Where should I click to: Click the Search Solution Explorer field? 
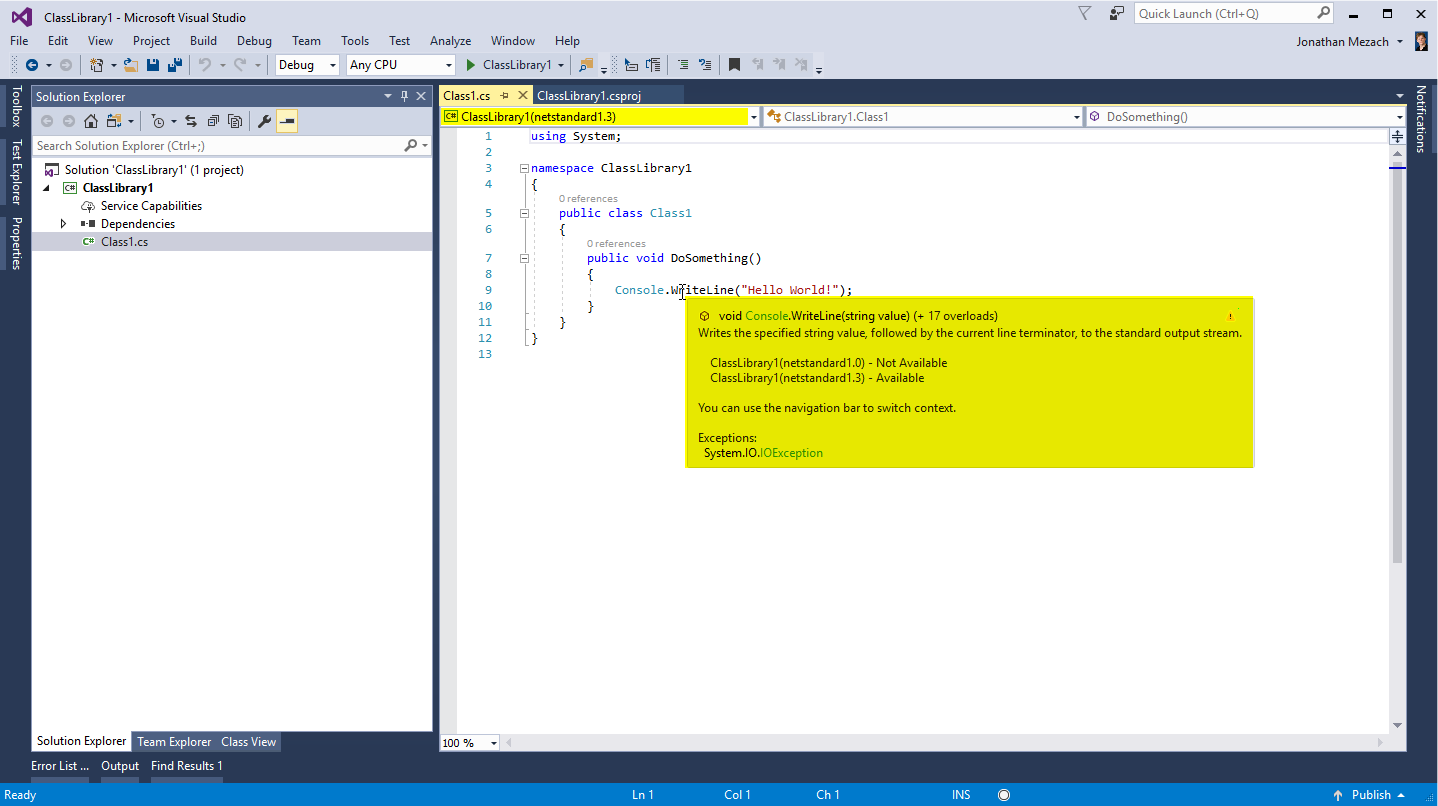click(x=218, y=146)
